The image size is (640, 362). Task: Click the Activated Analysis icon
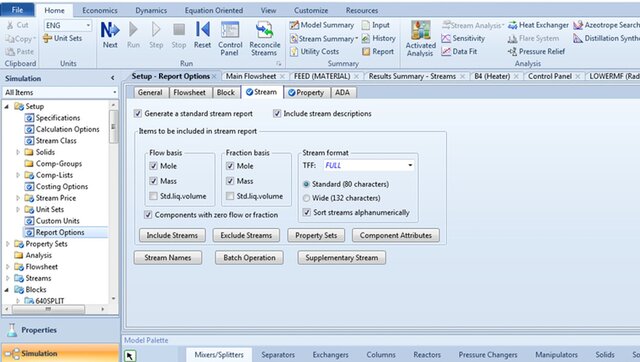pos(420,30)
